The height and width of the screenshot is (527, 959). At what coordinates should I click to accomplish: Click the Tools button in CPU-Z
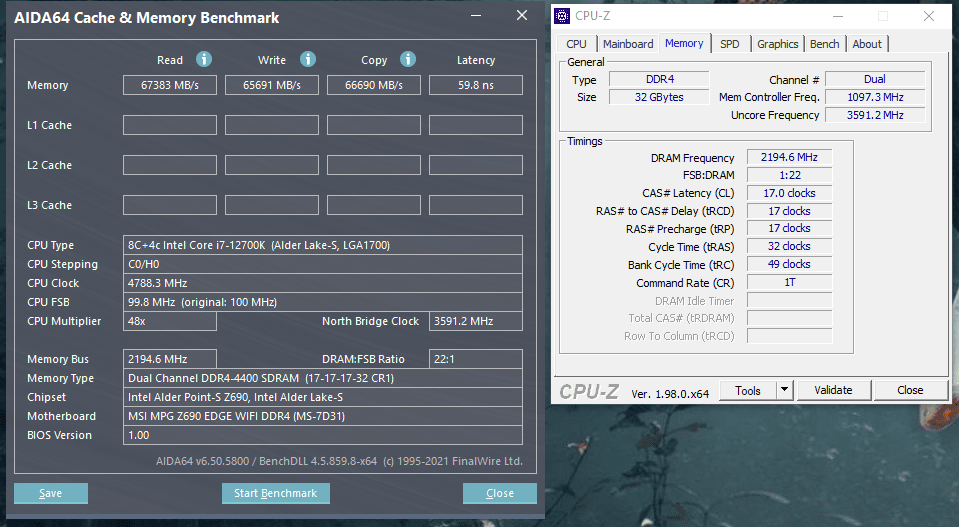(747, 390)
